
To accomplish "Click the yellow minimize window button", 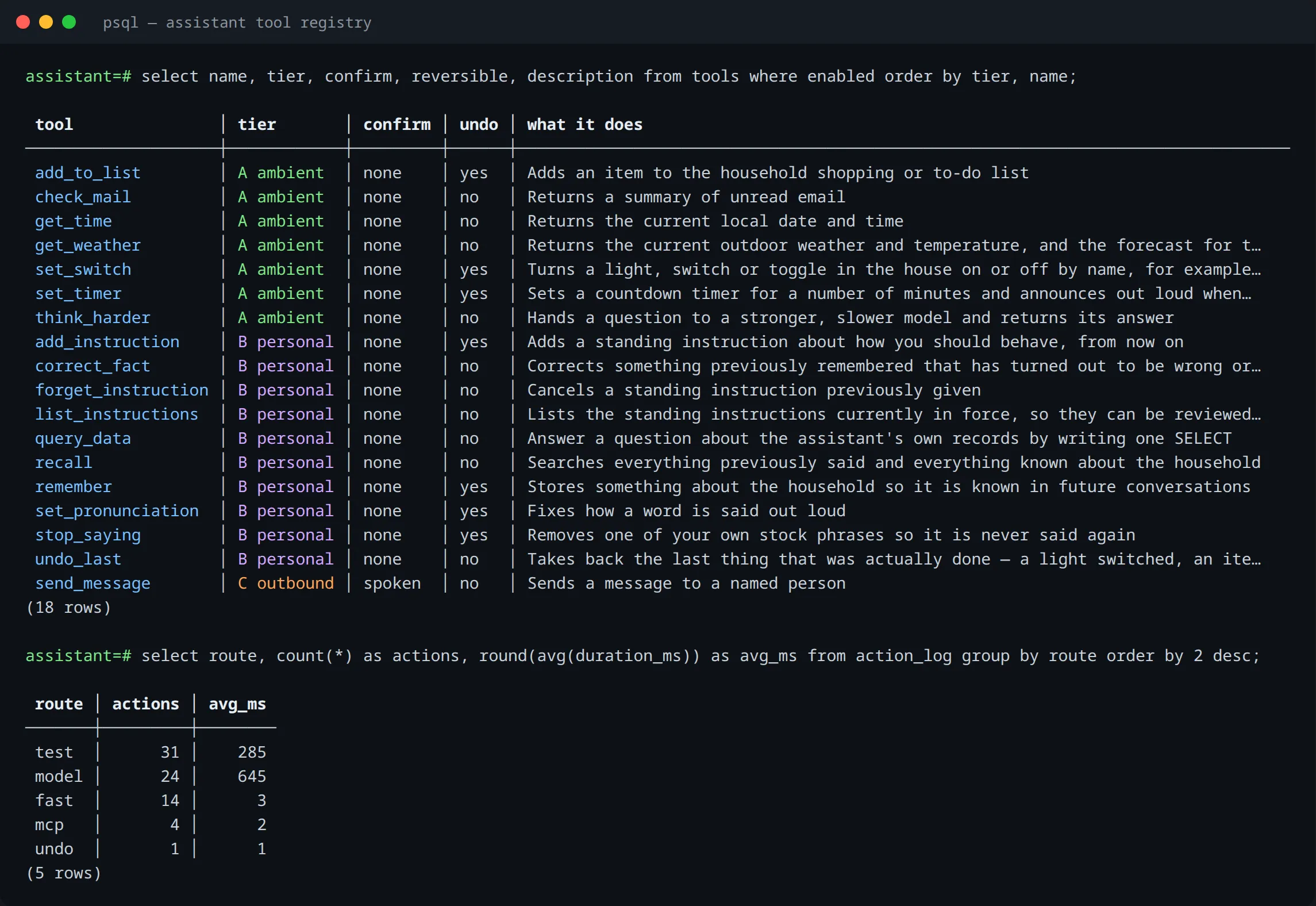I will pos(46,22).
